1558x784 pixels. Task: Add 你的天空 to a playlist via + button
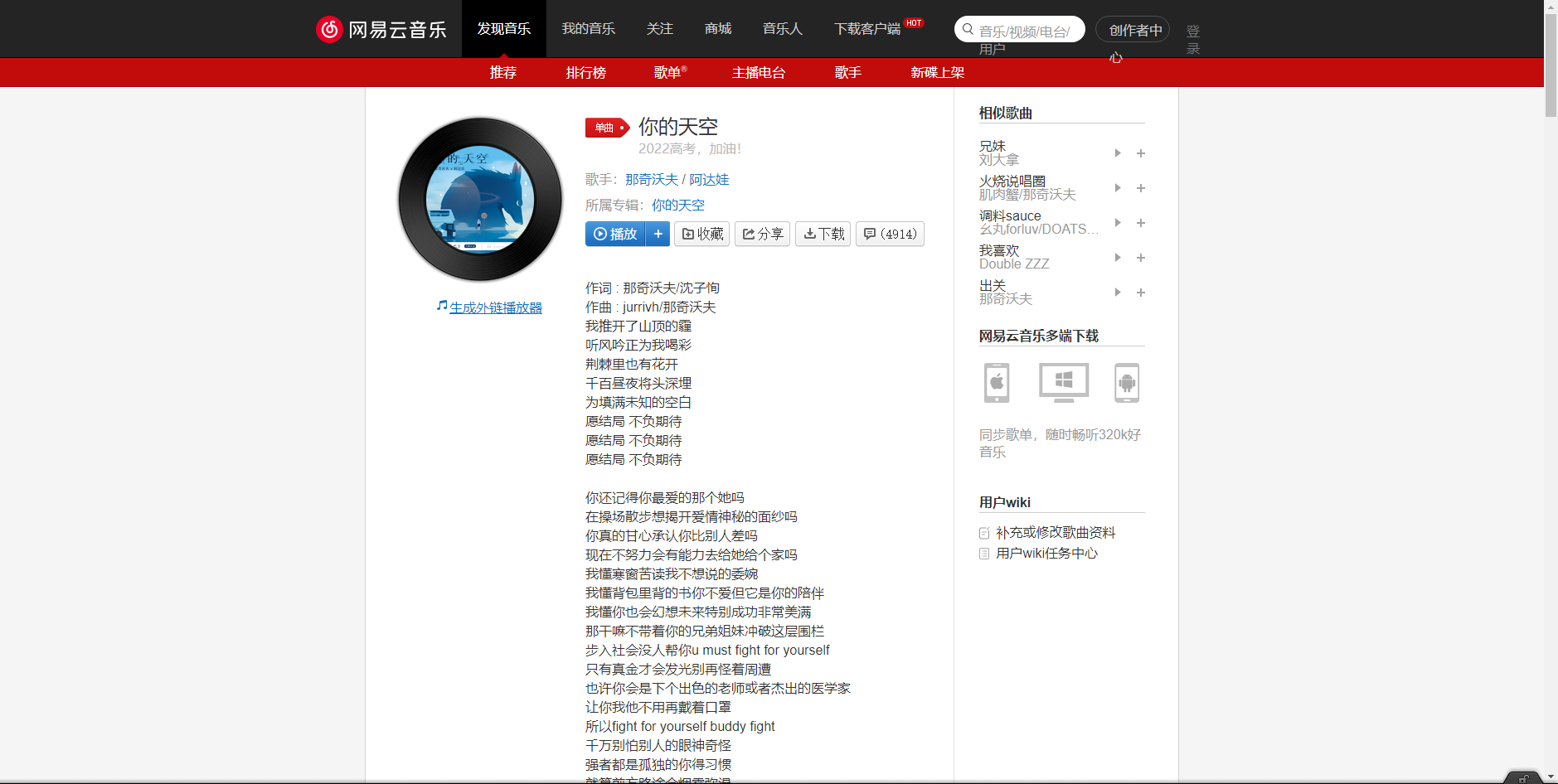[x=658, y=234]
